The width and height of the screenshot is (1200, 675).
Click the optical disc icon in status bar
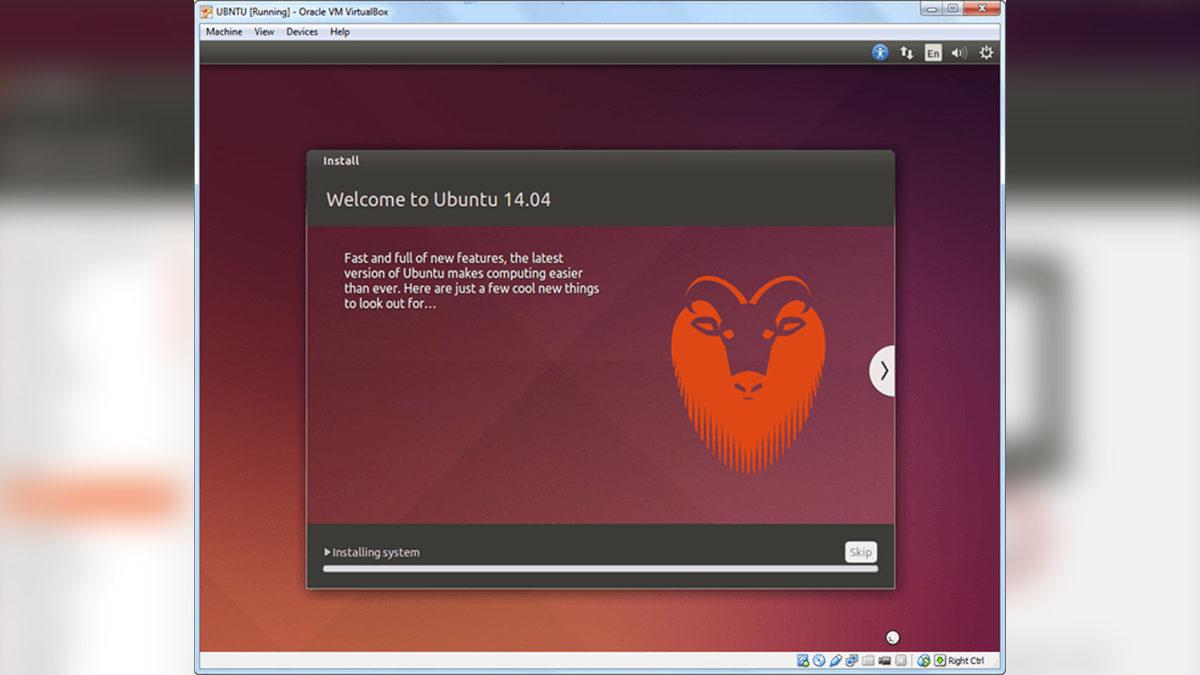[x=818, y=660]
